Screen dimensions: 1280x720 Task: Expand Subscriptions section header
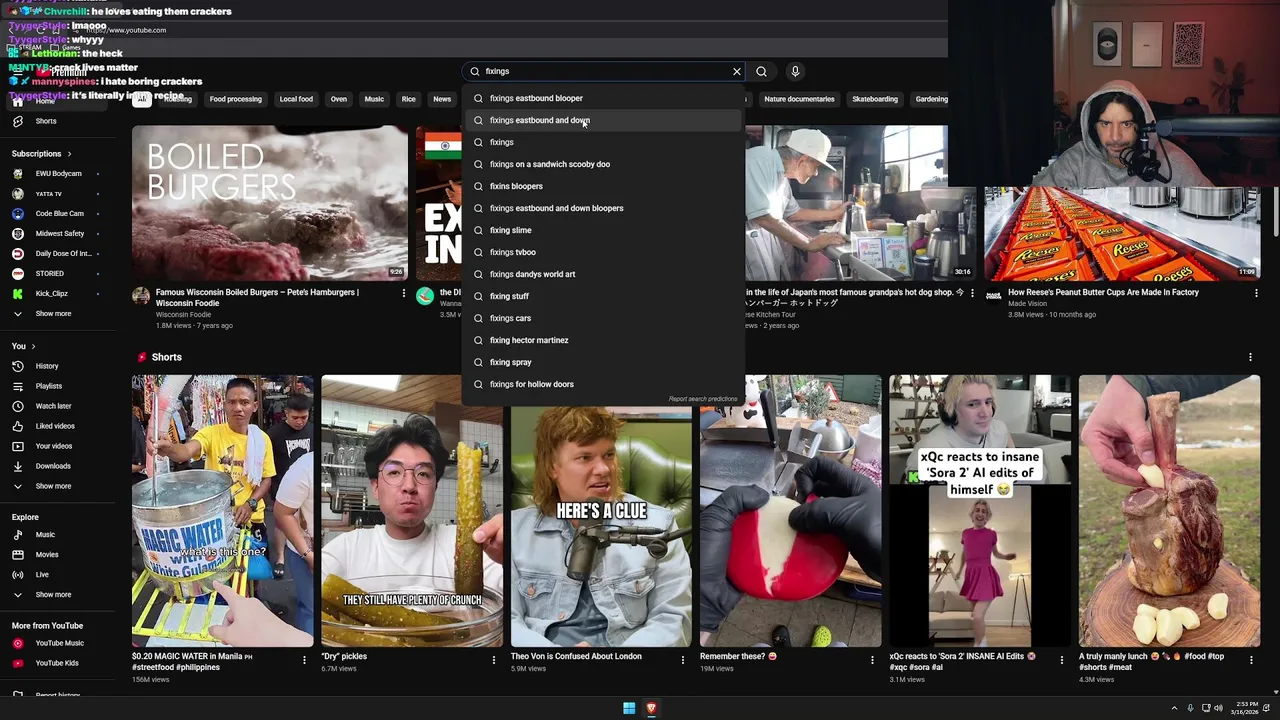(42, 154)
